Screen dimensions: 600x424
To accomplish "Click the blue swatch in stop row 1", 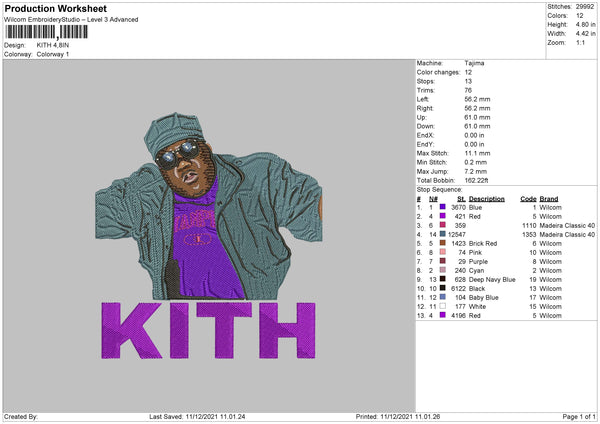I will [442, 207].
